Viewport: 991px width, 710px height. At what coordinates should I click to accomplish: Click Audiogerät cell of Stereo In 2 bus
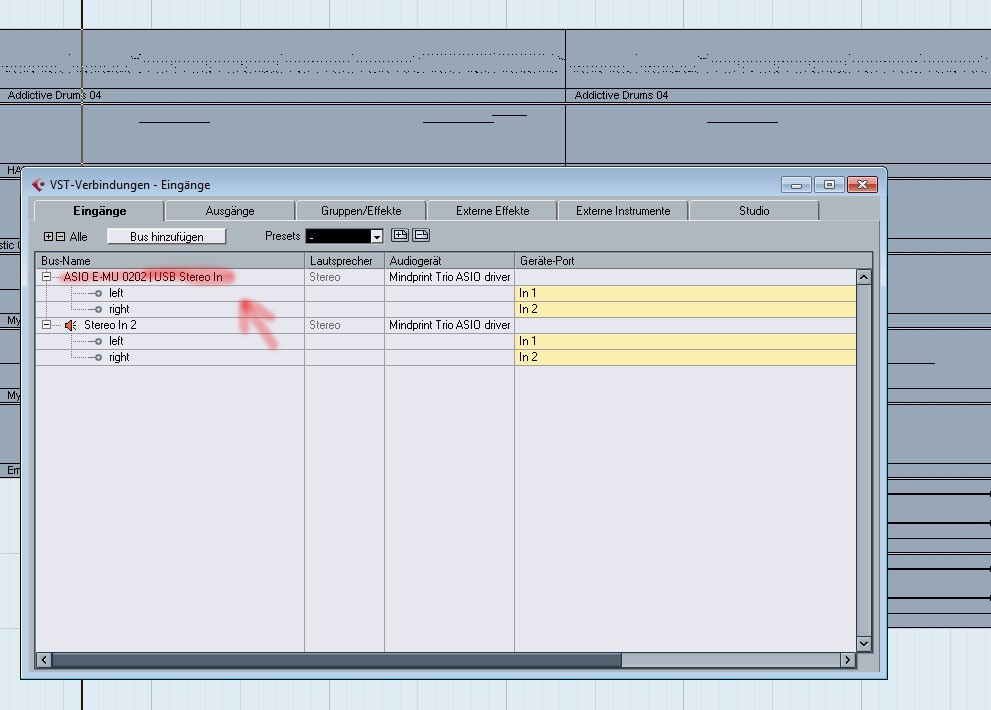pos(449,325)
